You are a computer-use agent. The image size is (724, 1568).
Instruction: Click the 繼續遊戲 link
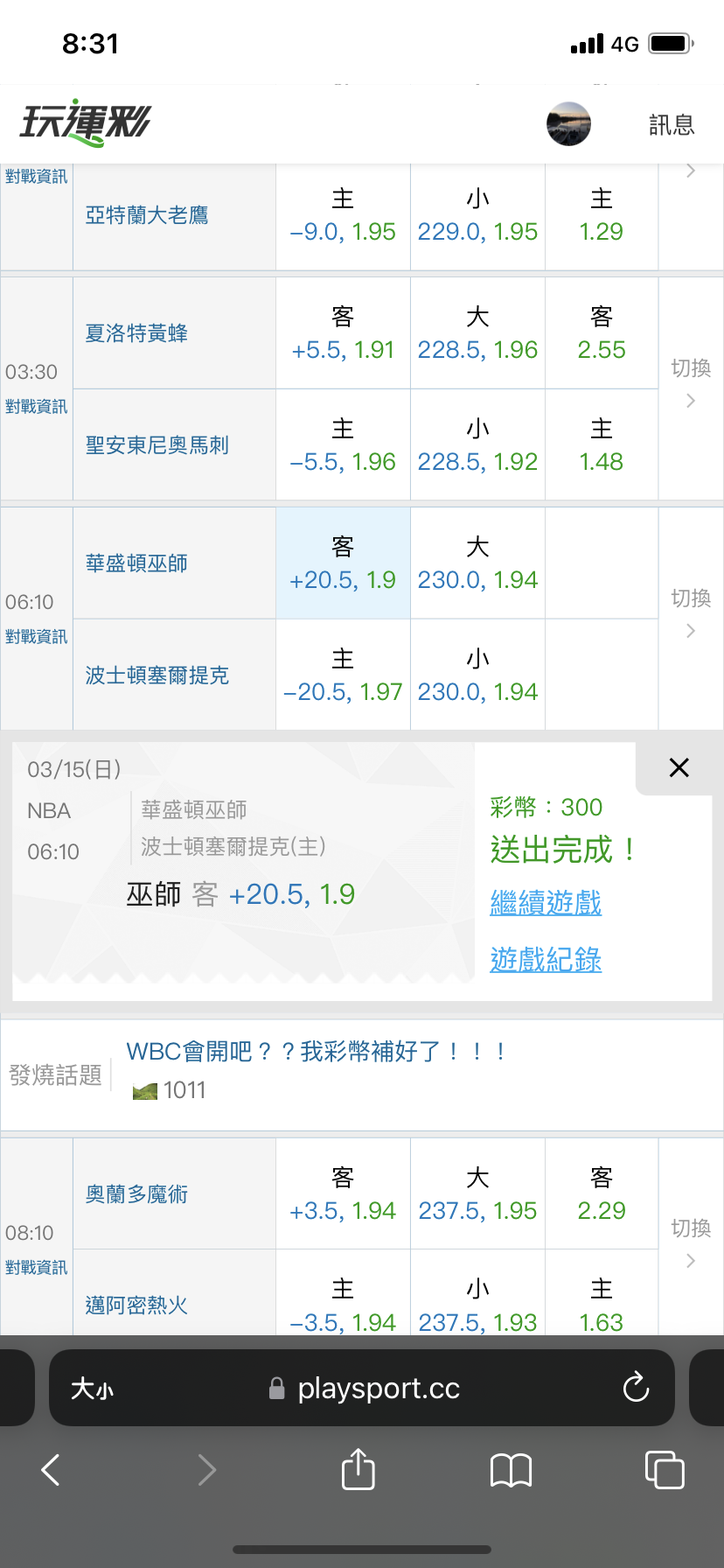coord(546,903)
